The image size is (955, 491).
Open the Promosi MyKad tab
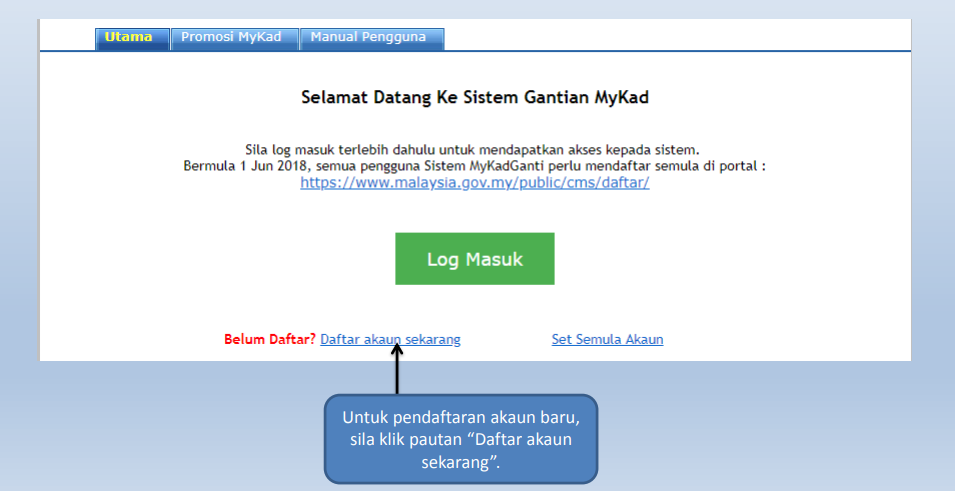[231, 38]
